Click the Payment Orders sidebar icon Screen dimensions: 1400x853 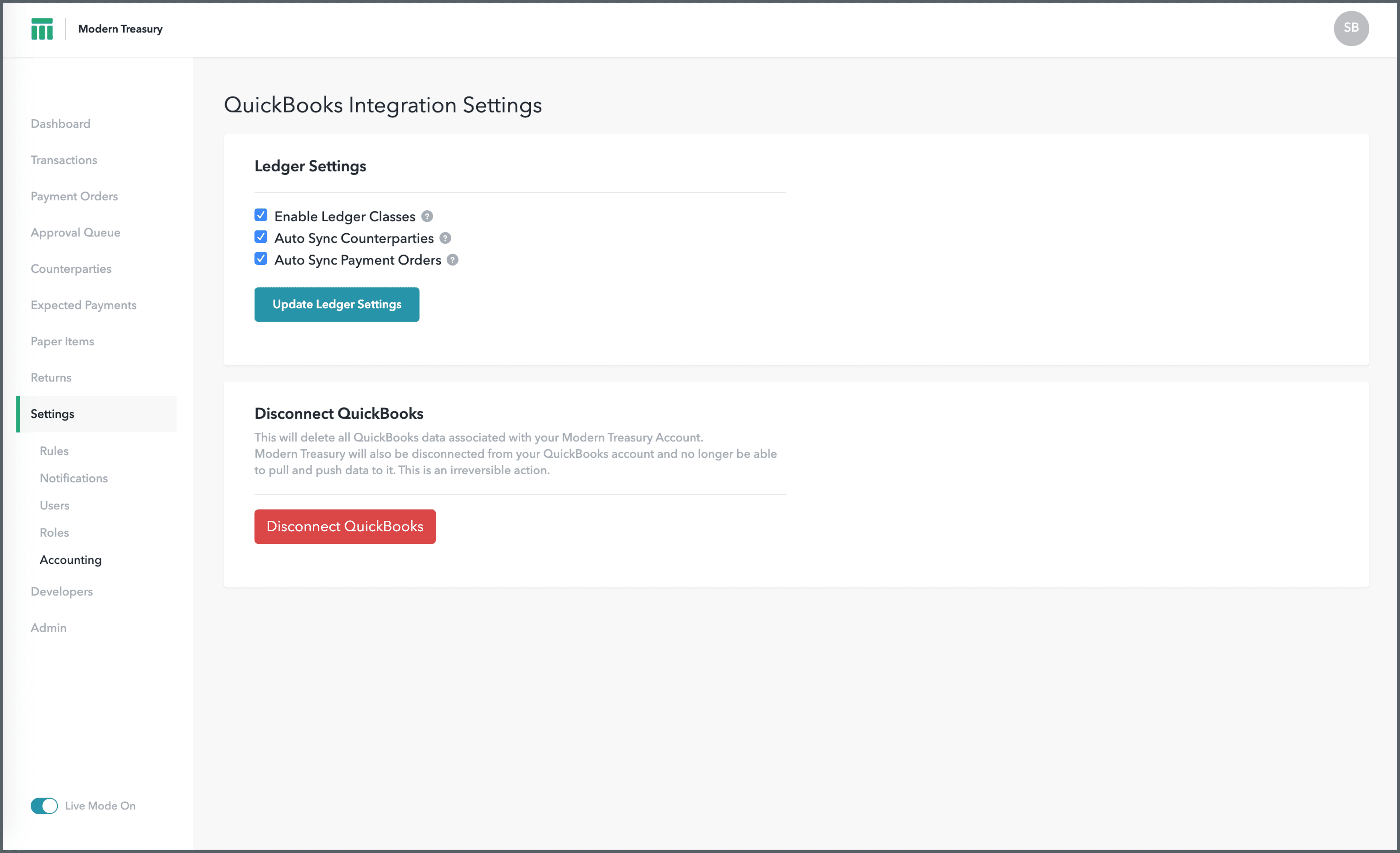(74, 196)
